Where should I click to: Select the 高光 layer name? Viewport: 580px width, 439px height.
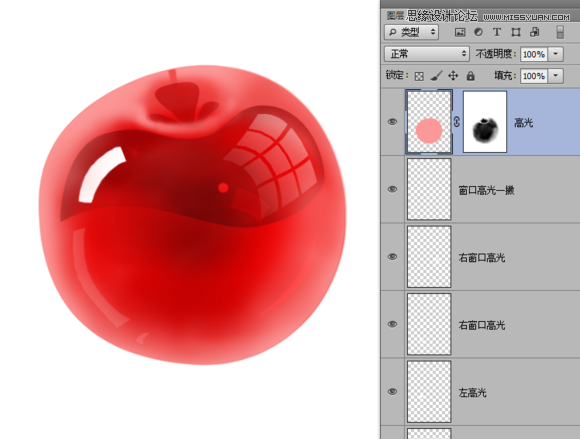[x=523, y=122]
